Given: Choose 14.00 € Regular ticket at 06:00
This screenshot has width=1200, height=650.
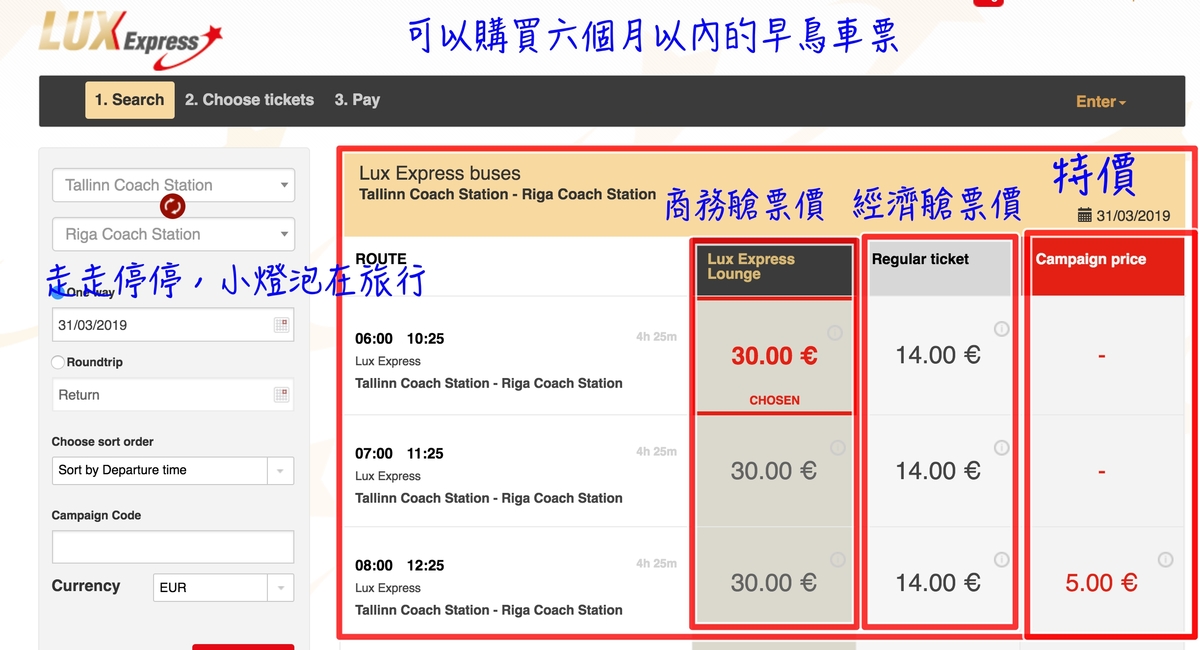Looking at the screenshot, I should click(x=938, y=356).
